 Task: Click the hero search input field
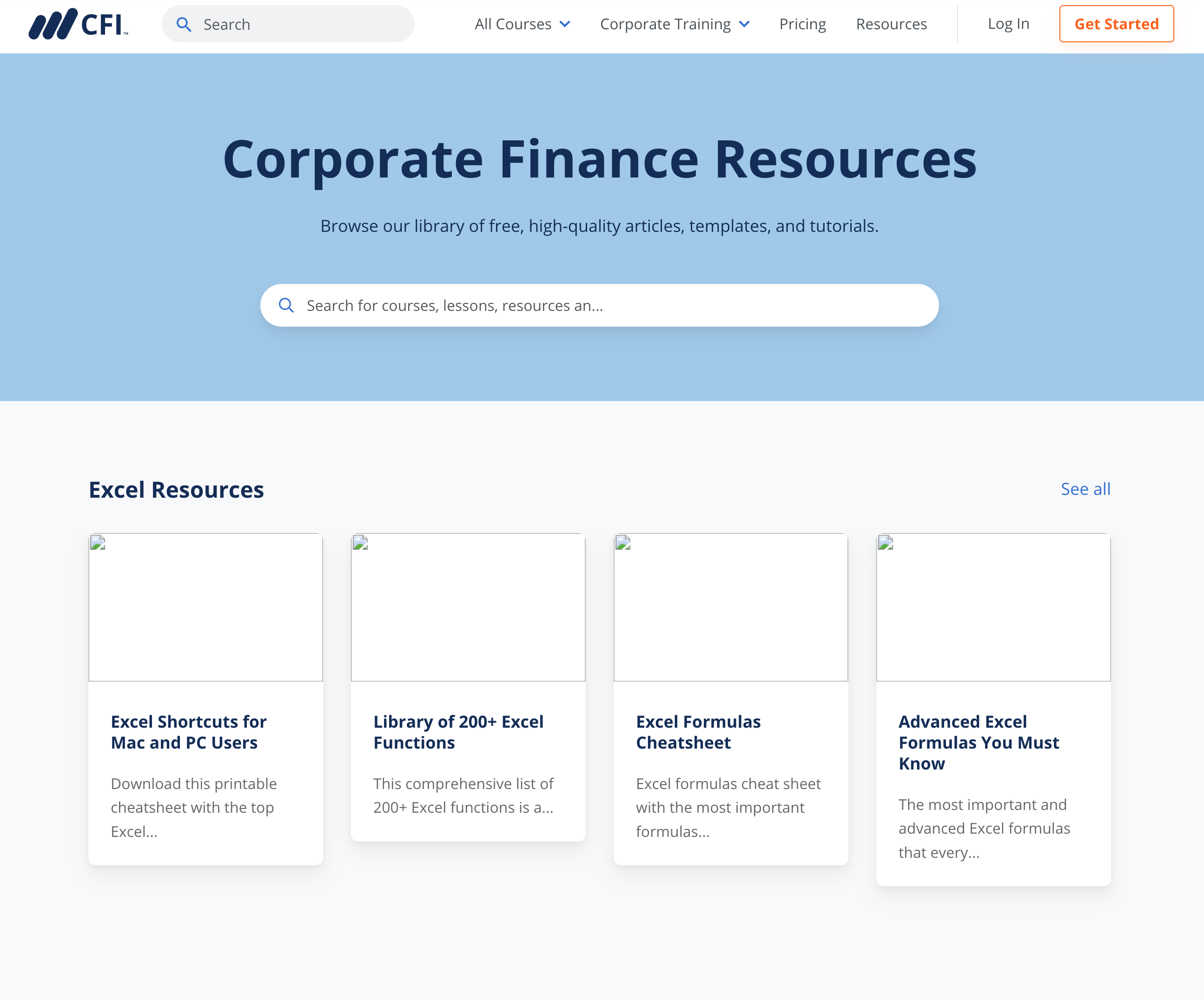point(600,305)
